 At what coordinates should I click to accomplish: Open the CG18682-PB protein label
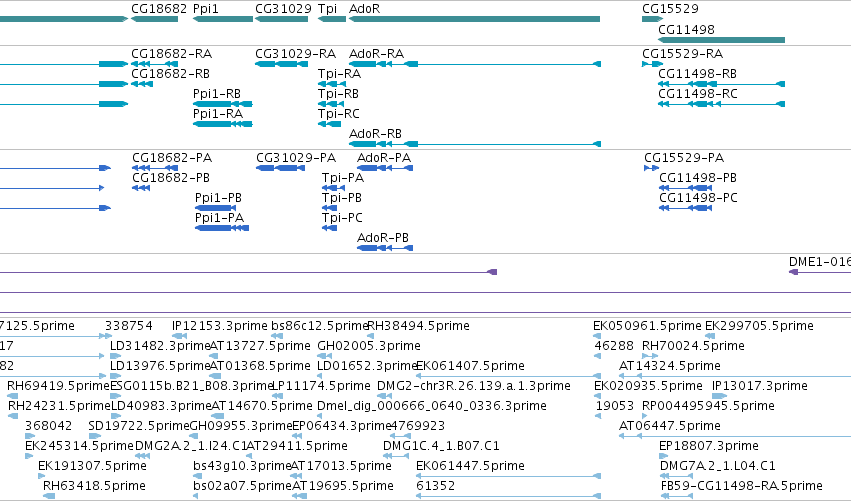pyautogui.click(x=171, y=177)
